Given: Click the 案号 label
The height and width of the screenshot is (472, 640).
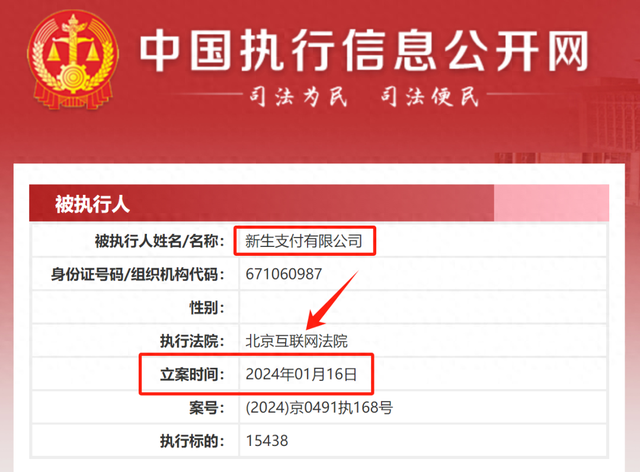Looking at the screenshot, I should click(207, 407).
